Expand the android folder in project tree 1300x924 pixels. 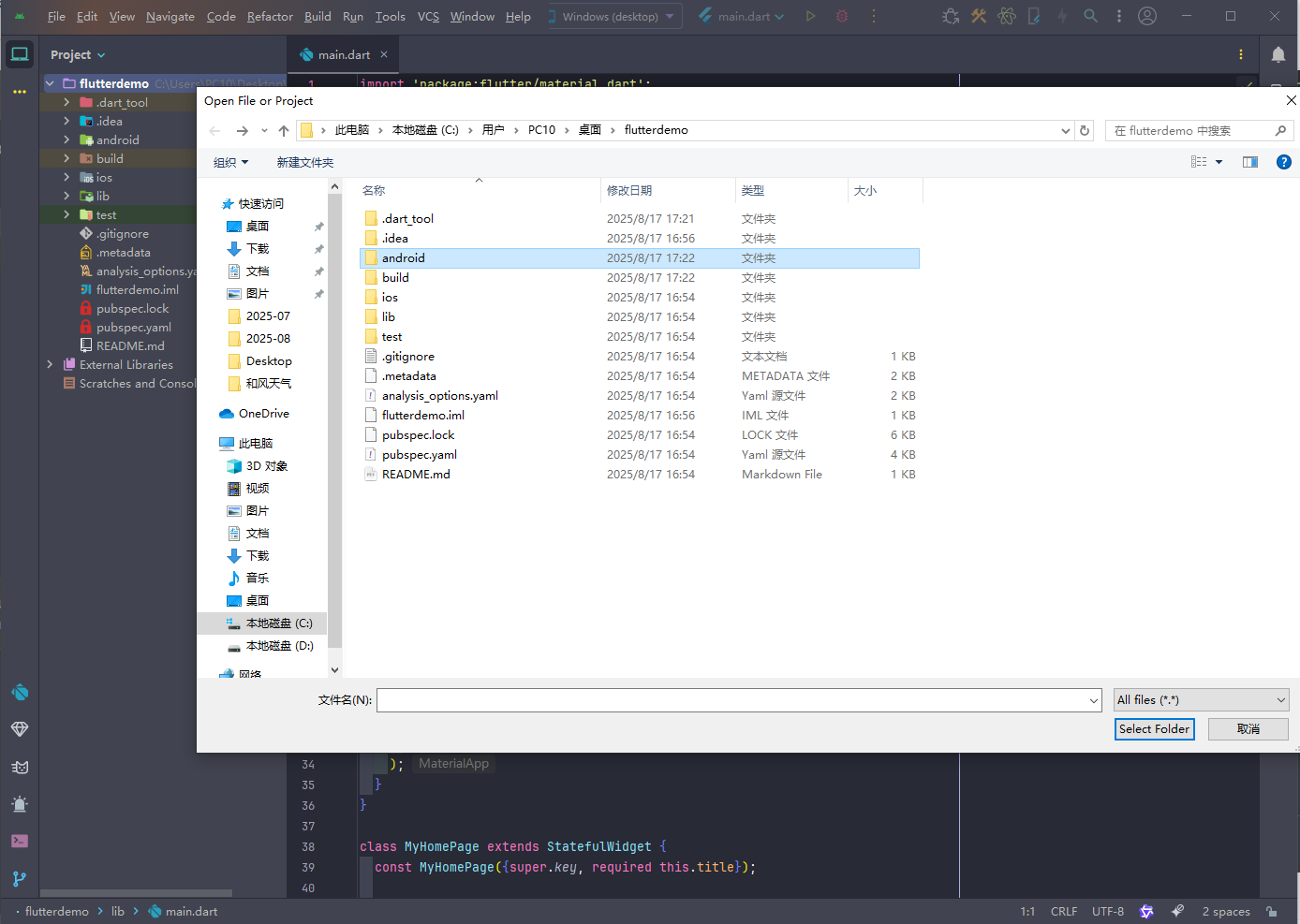(66, 140)
